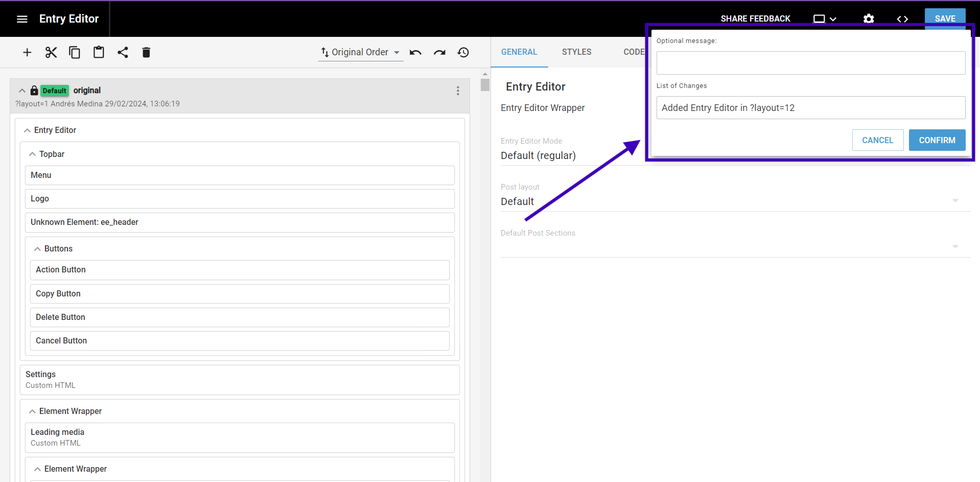Click the share icon in toolbar
Viewport: 980px width, 482px height.
pos(123,52)
